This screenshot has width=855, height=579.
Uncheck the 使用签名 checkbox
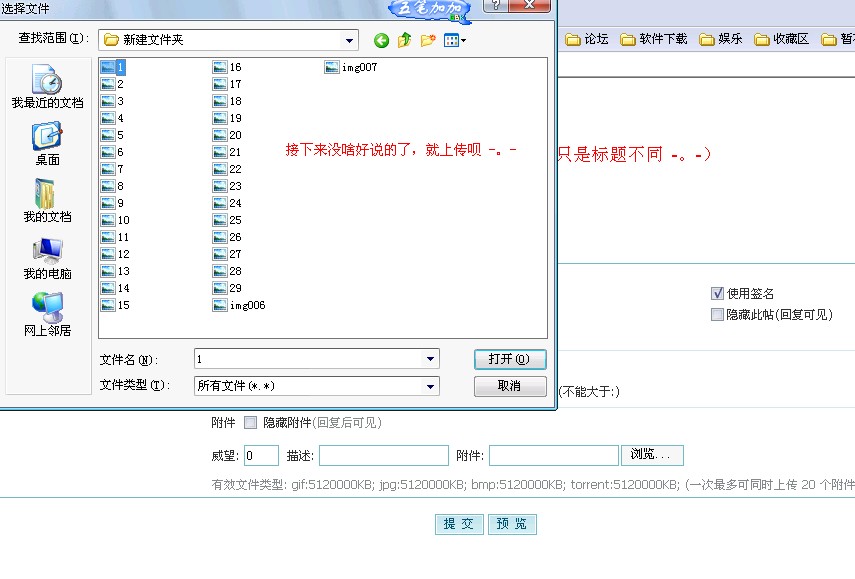pyautogui.click(x=717, y=294)
